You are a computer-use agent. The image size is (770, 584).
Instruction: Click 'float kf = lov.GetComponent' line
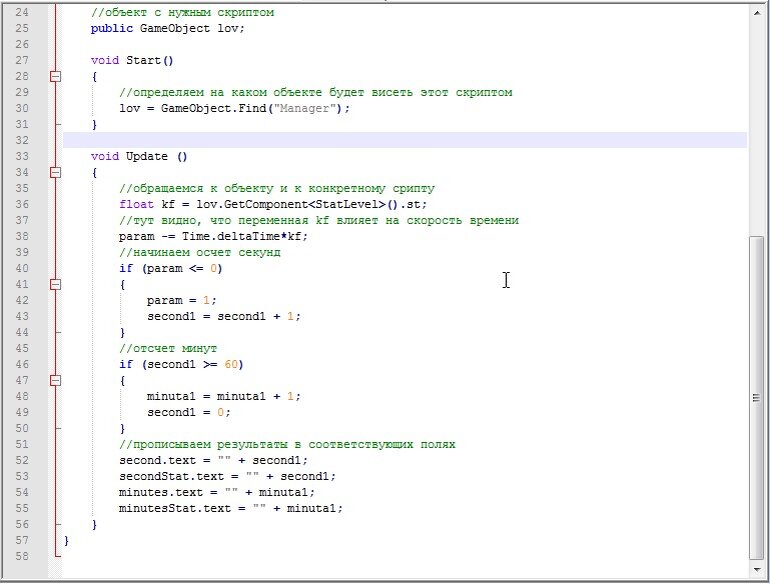[x=273, y=204]
